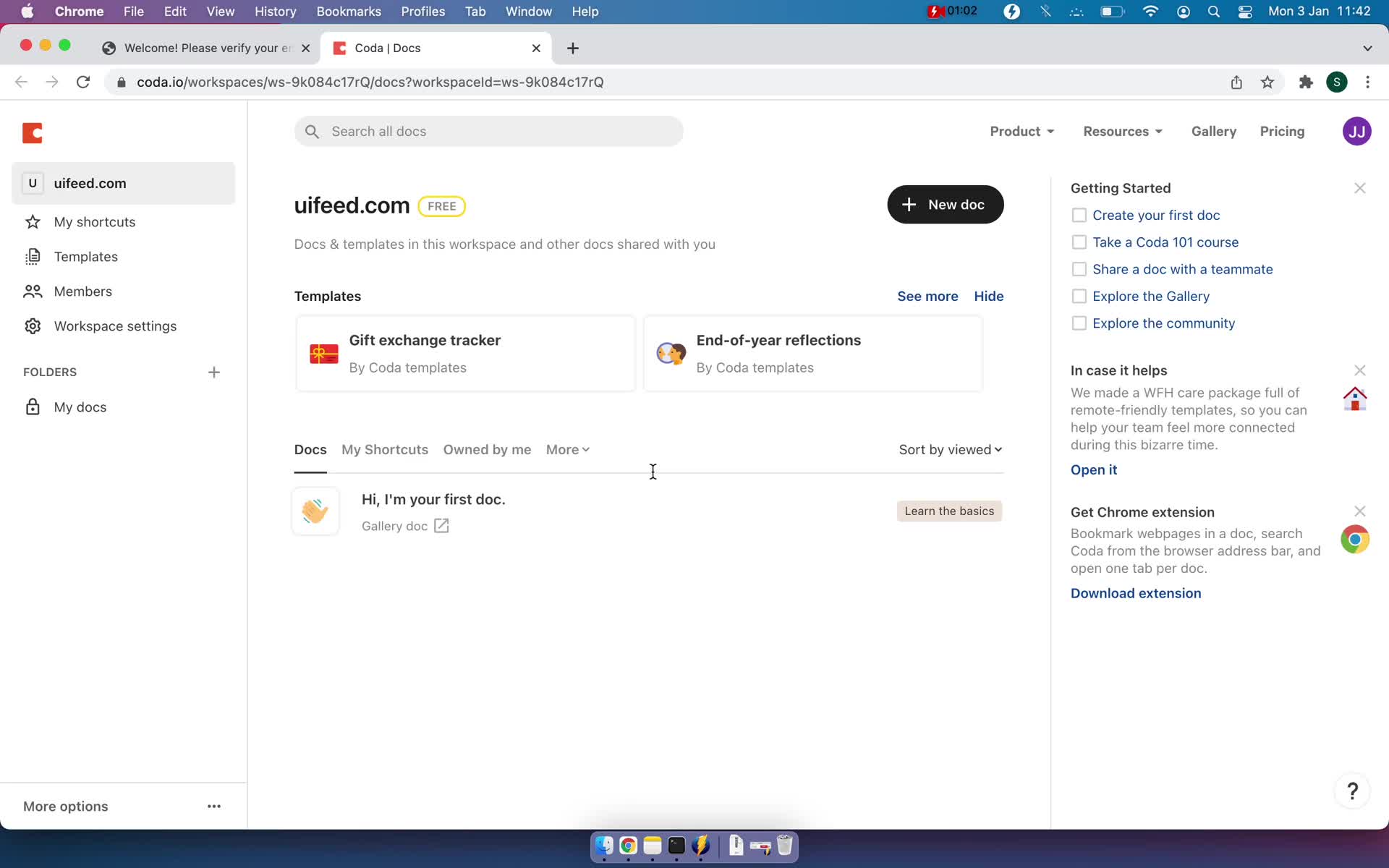
Task: Select Owned by me tab
Action: point(487,449)
